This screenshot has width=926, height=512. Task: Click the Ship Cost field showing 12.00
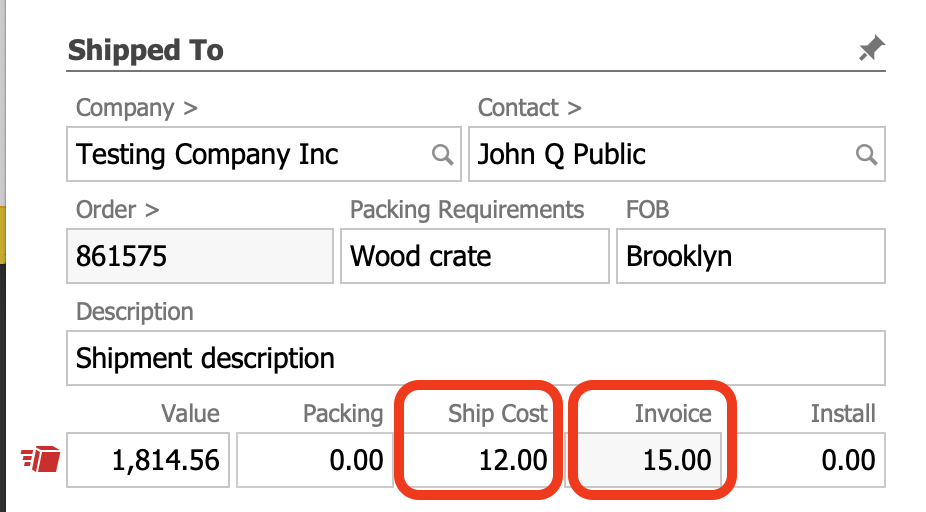point(476,460)
